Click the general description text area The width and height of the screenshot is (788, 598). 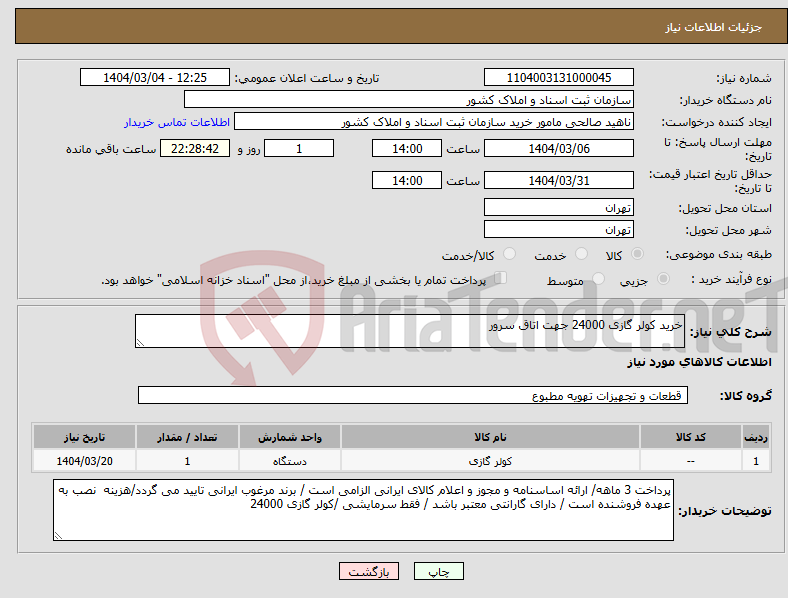click(x=410, y=331)
